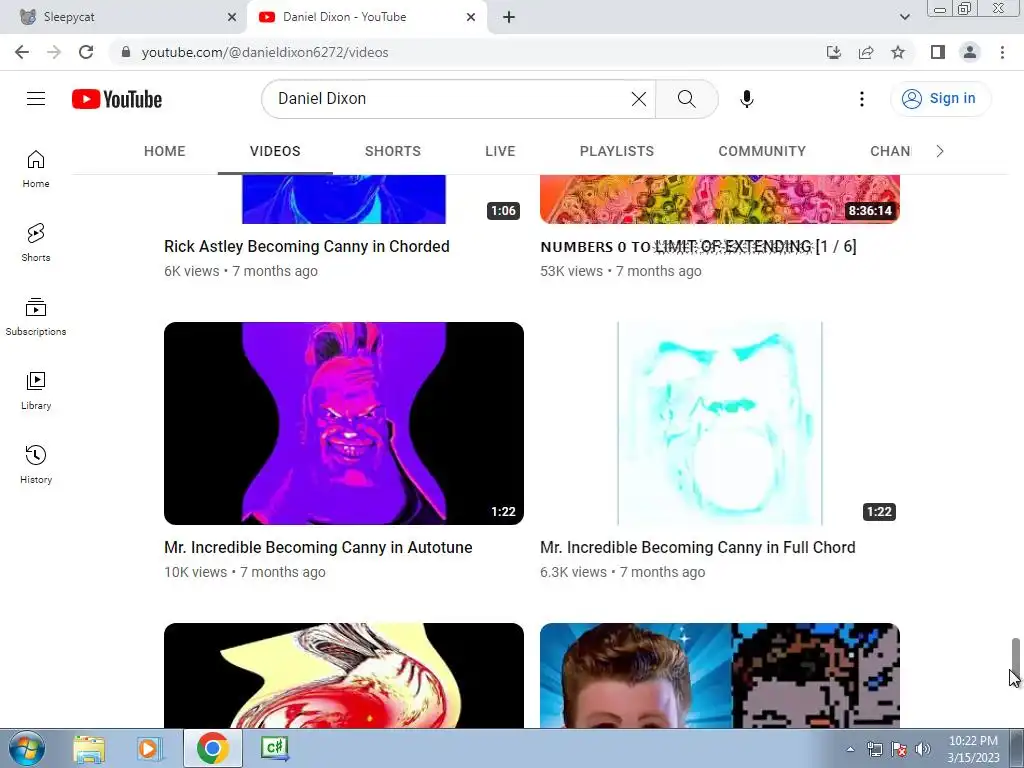Click the browser forward arrow
Viewport: 1024px width, 768px height.
[54, 52]
